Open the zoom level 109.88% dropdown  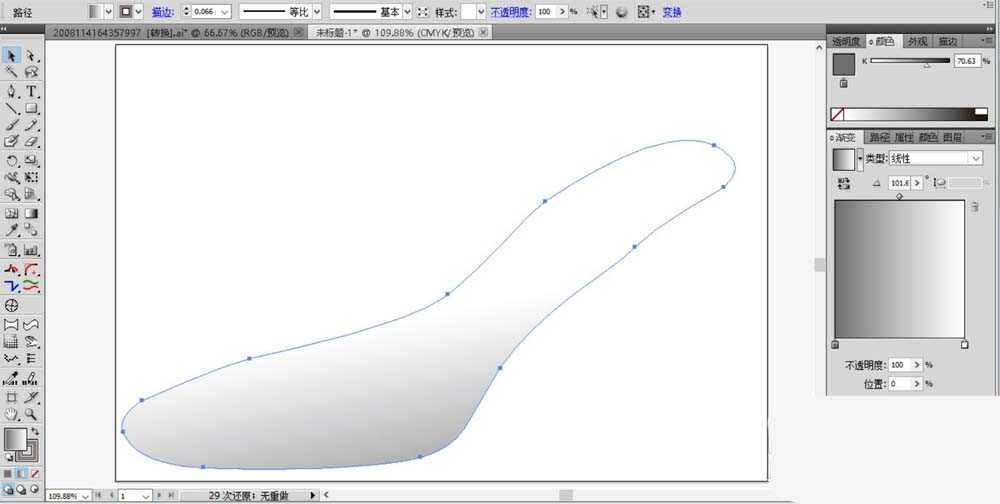pos(84,496)
